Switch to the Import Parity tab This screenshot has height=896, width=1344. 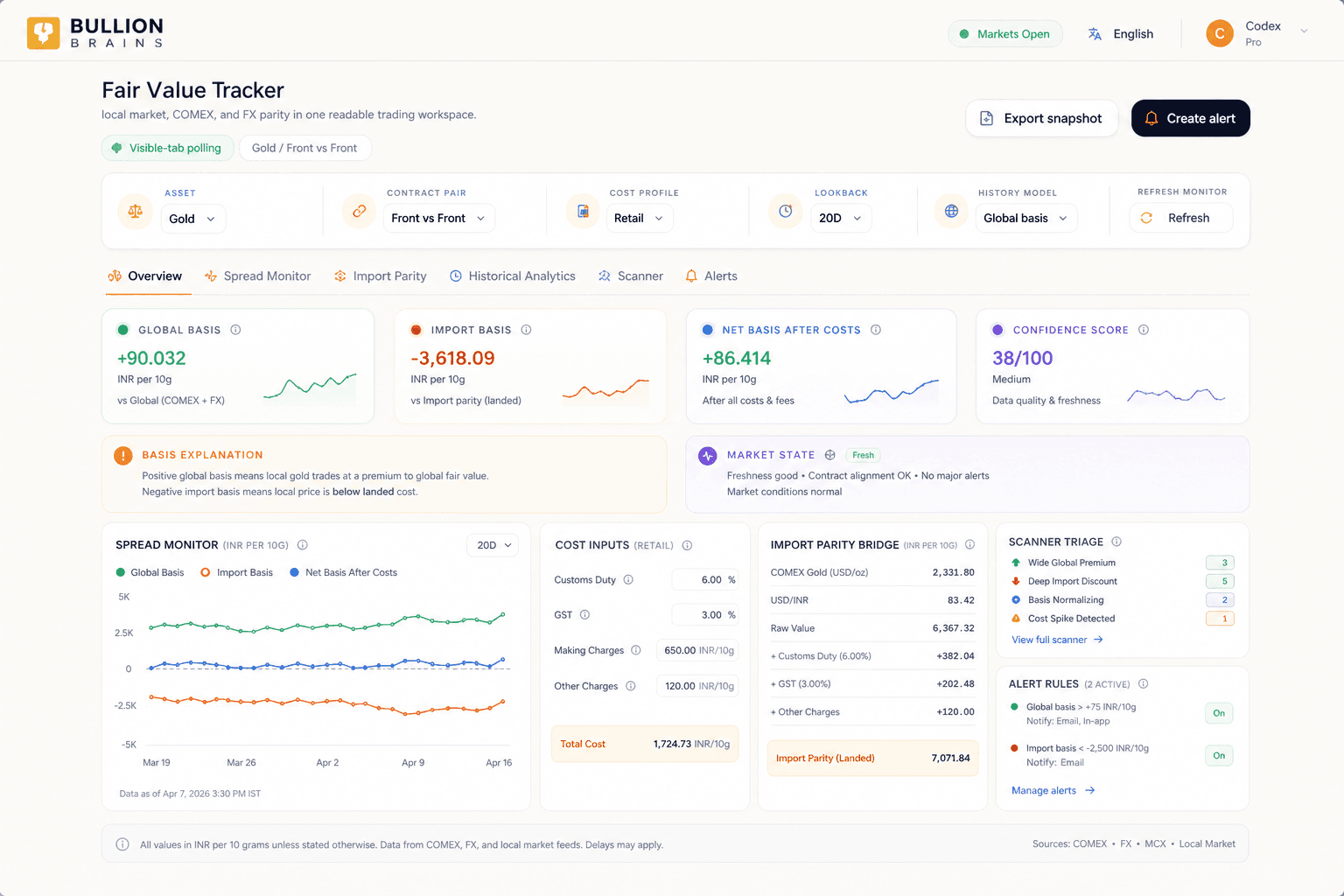[380, 276]
